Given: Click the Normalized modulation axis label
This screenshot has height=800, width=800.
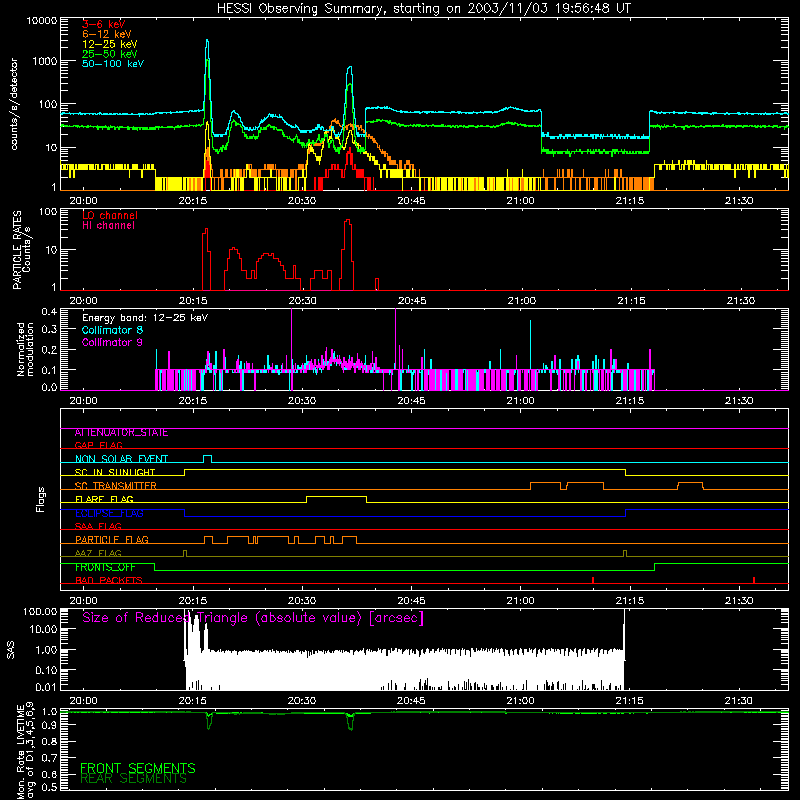Looking at the screenshot, I should pyautogui.click(x=25, y=349).
